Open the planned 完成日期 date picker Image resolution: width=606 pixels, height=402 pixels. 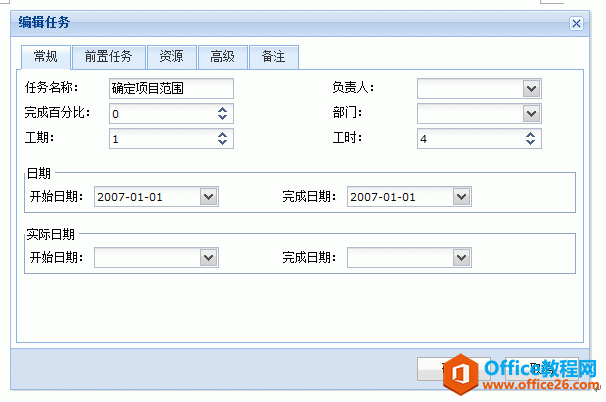coord(461,197)
